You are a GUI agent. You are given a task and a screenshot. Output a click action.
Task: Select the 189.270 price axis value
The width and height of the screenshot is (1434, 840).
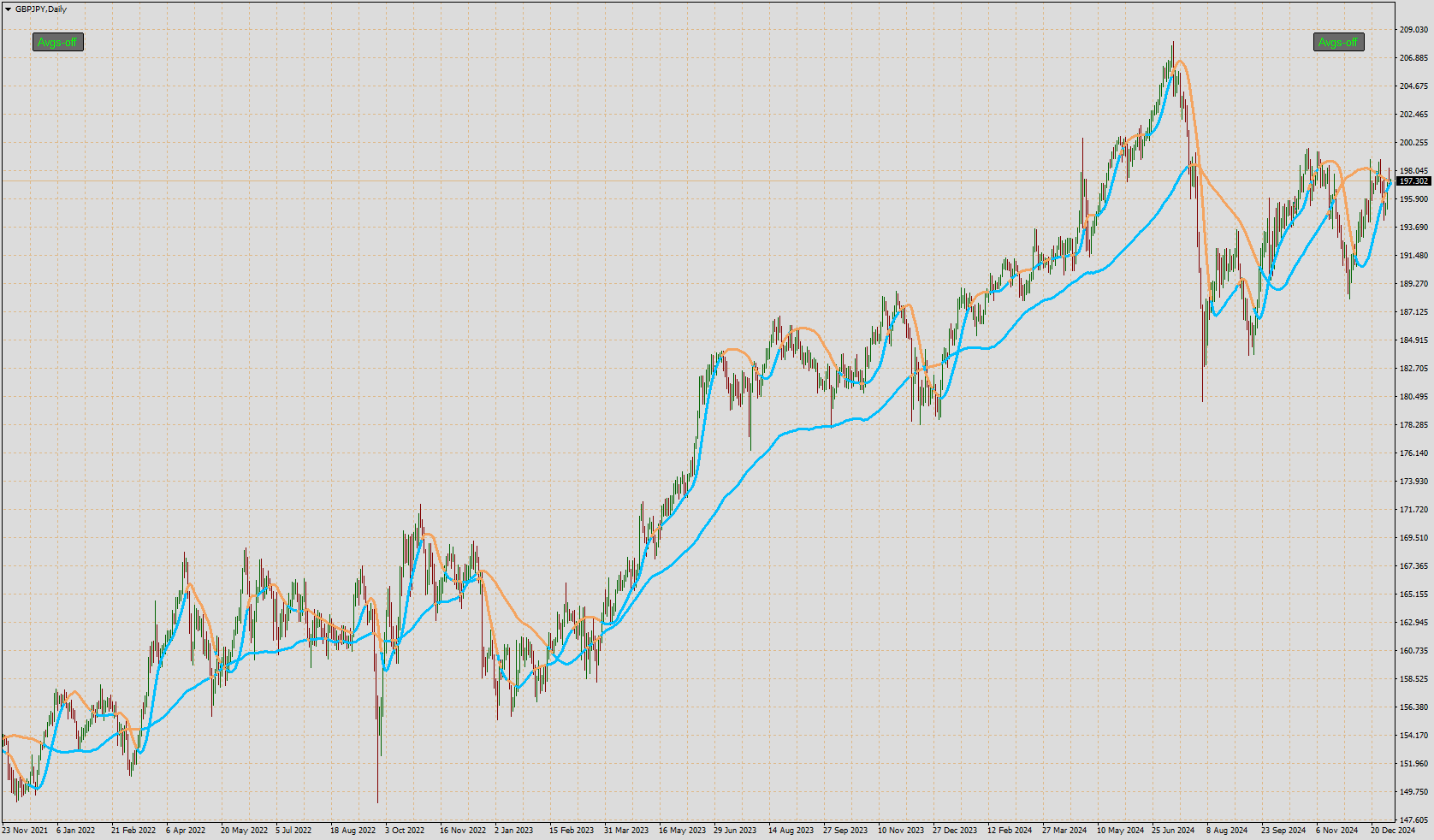(x=1413, y=284)
